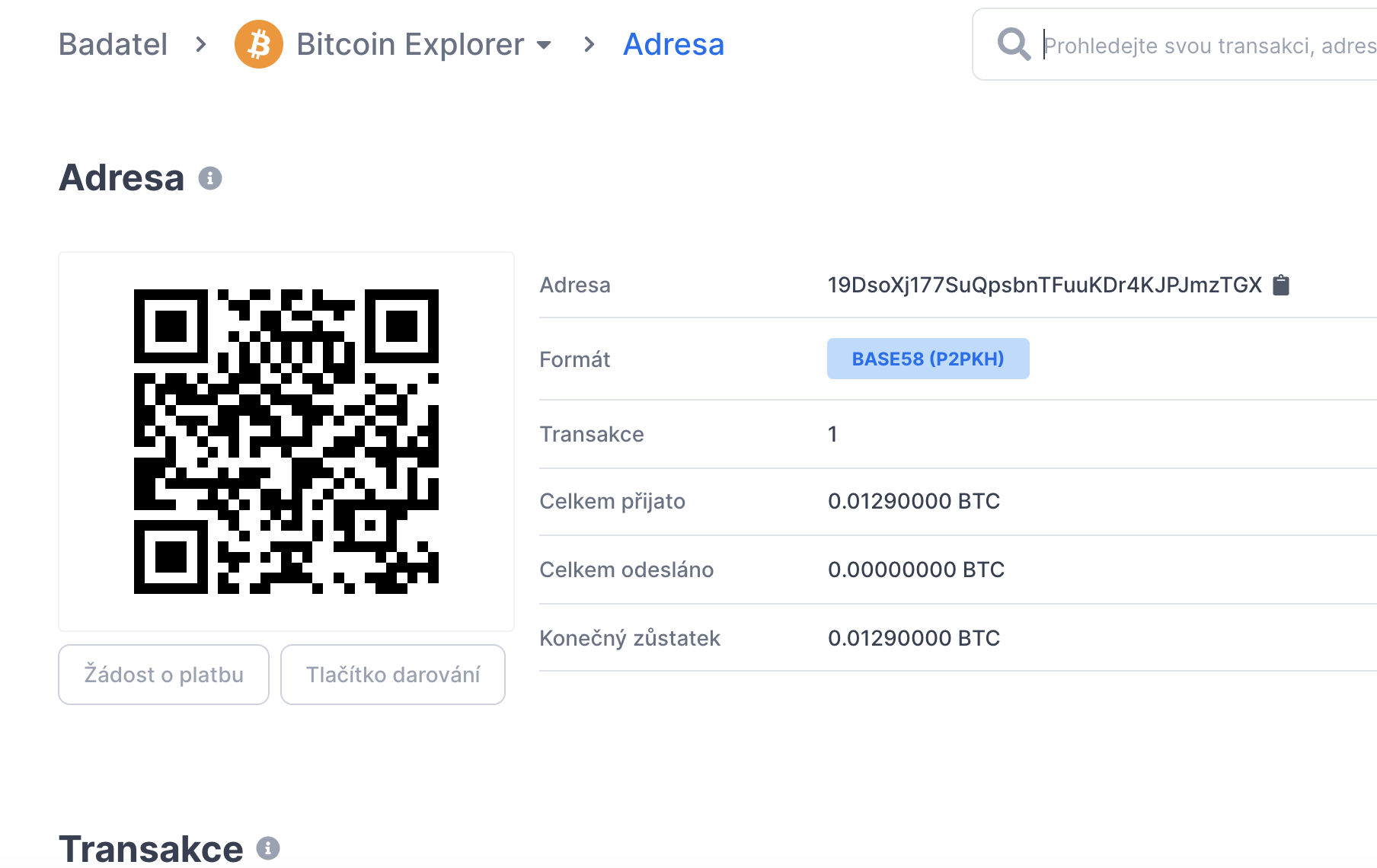
Task: Click the info icon beside Transakce heading
Action: pyautogui.click(x=268, y=848)
